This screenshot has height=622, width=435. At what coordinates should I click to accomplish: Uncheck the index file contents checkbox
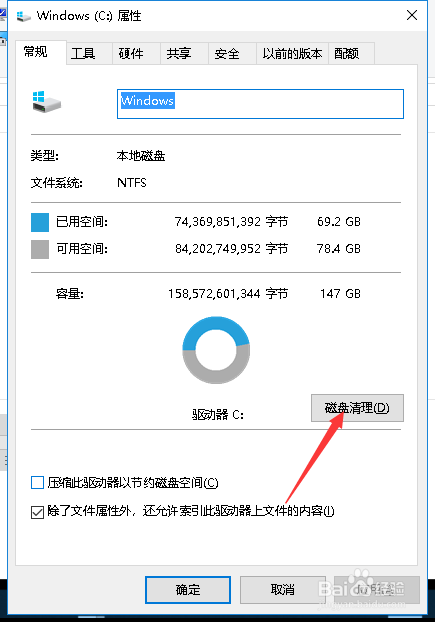(37, 512)
